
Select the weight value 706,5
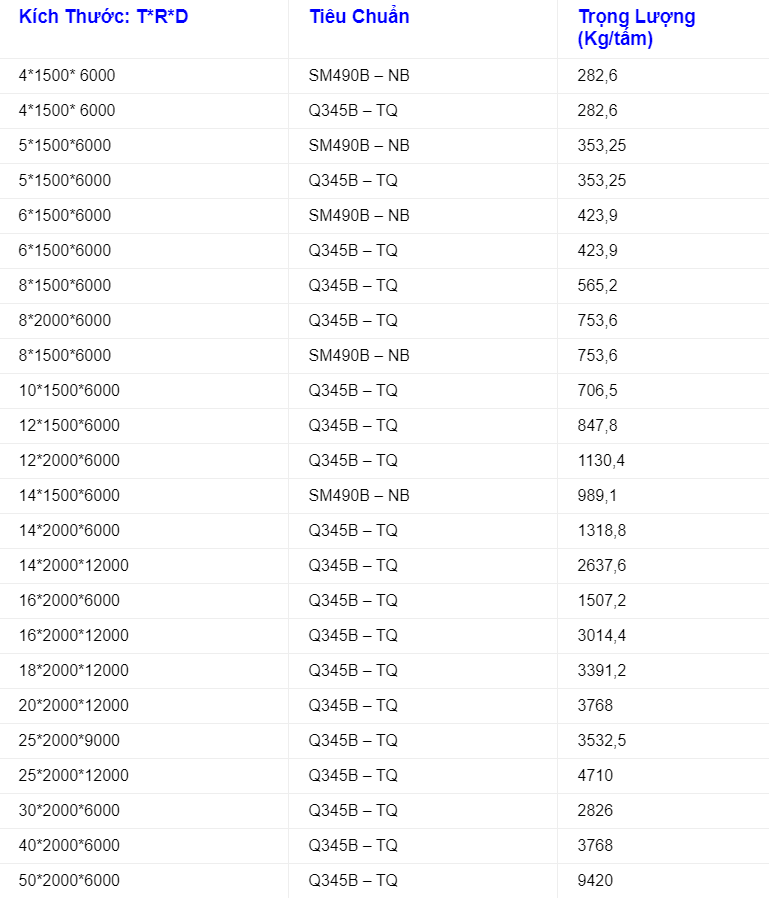tap(597, 391)
